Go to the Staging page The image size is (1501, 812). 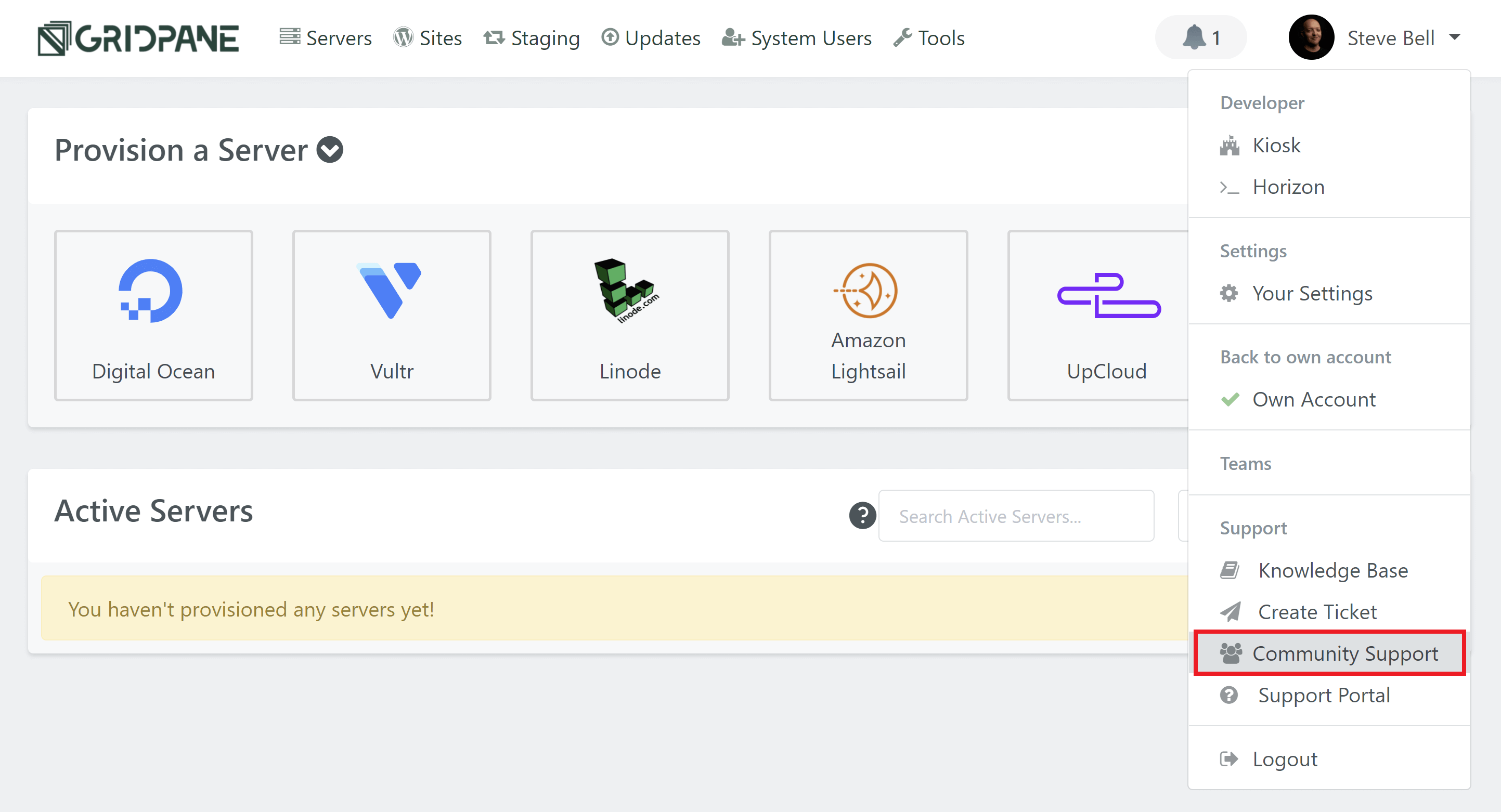[532, 38]
